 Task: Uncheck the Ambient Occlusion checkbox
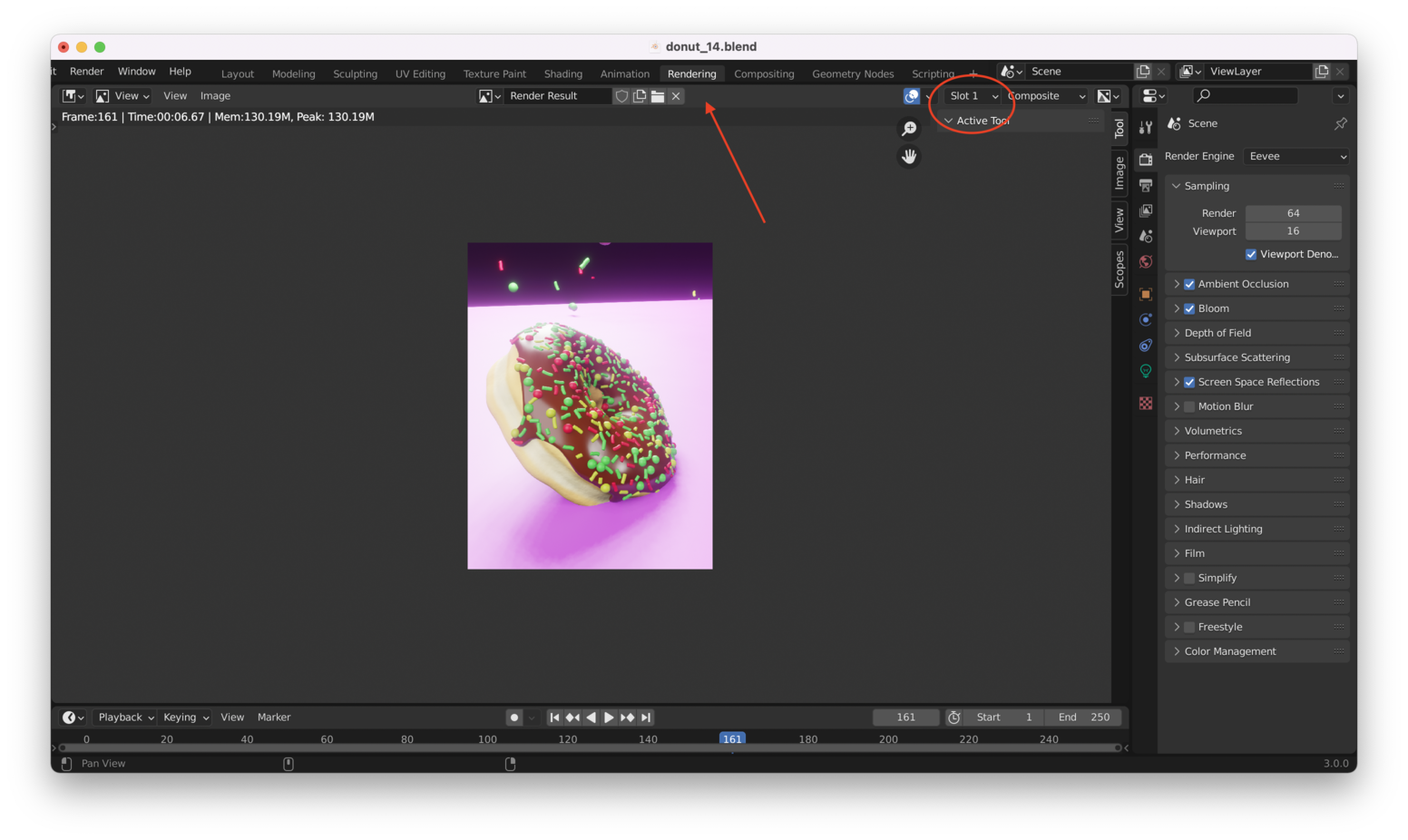pos(1189,284)
